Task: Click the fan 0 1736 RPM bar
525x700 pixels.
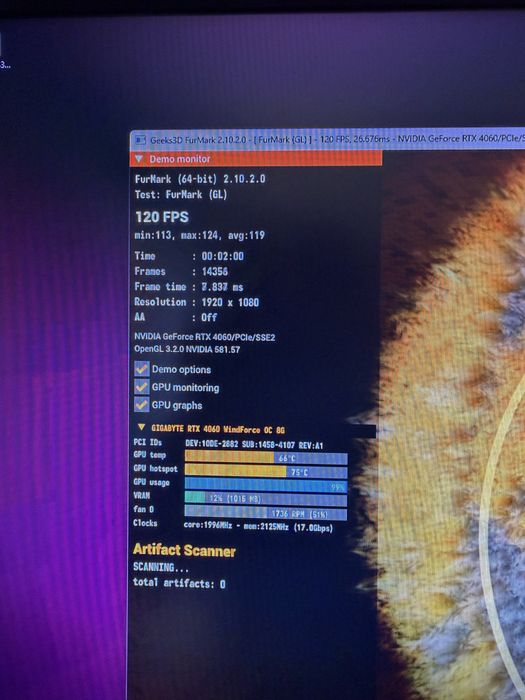Action: 266,513
